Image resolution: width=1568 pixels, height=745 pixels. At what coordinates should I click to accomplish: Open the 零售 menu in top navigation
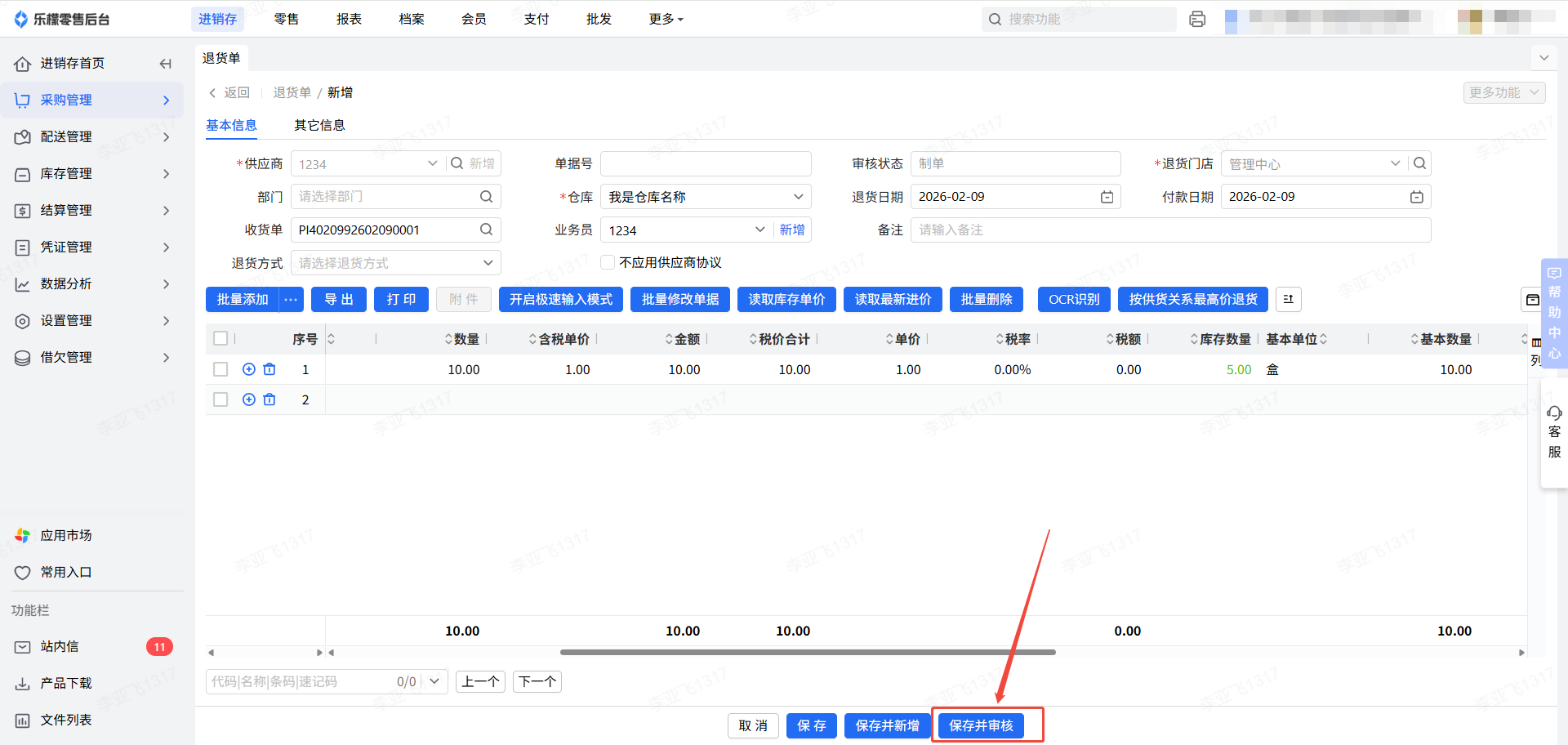(286, 19)
